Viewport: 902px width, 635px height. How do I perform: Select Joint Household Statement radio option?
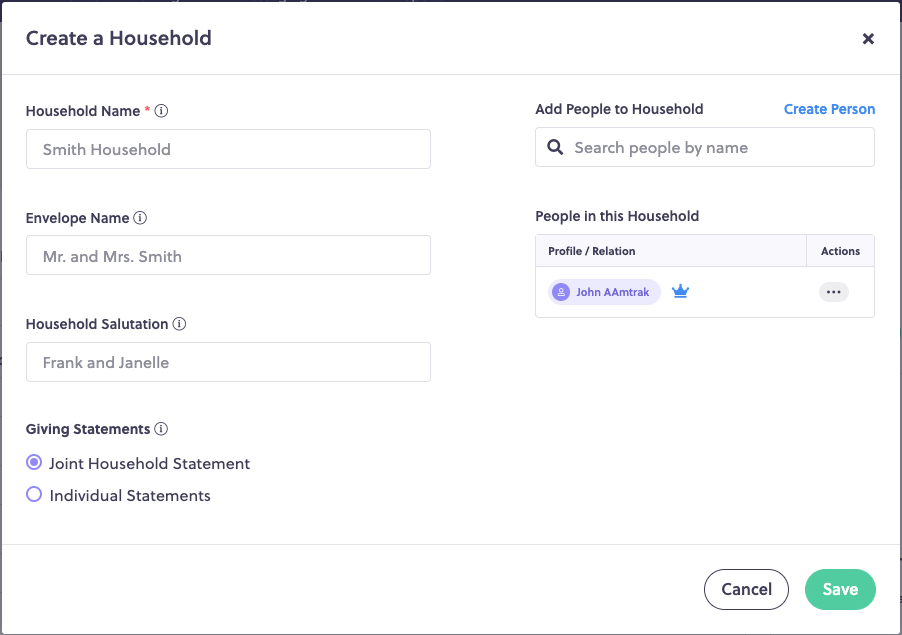click(34, 462)
